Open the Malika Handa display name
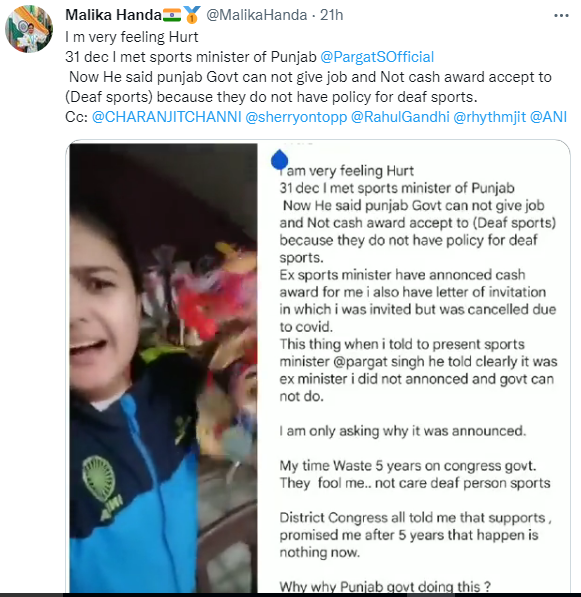Viewport: 581px width, 597px height. (x=113, y=15)
